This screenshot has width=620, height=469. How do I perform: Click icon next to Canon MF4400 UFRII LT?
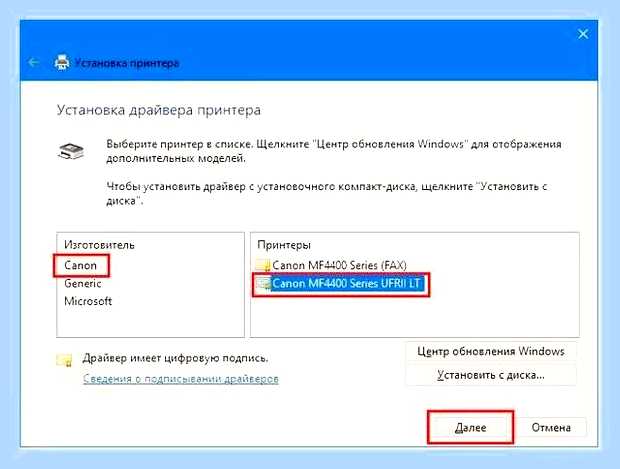point(263,284)
